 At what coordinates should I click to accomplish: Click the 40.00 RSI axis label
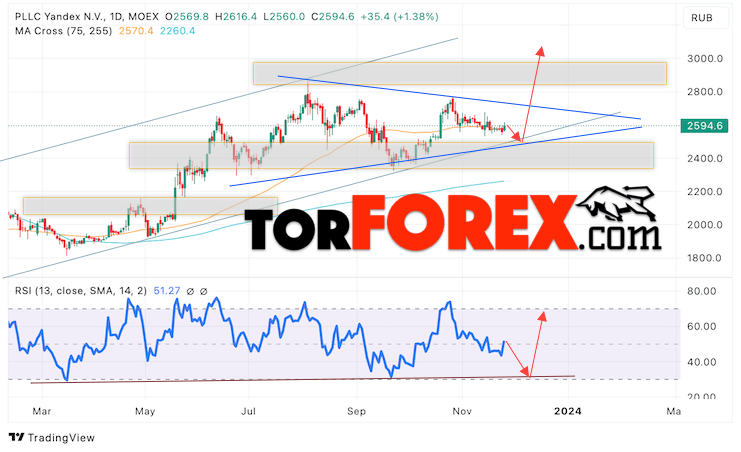pos(702,362)
